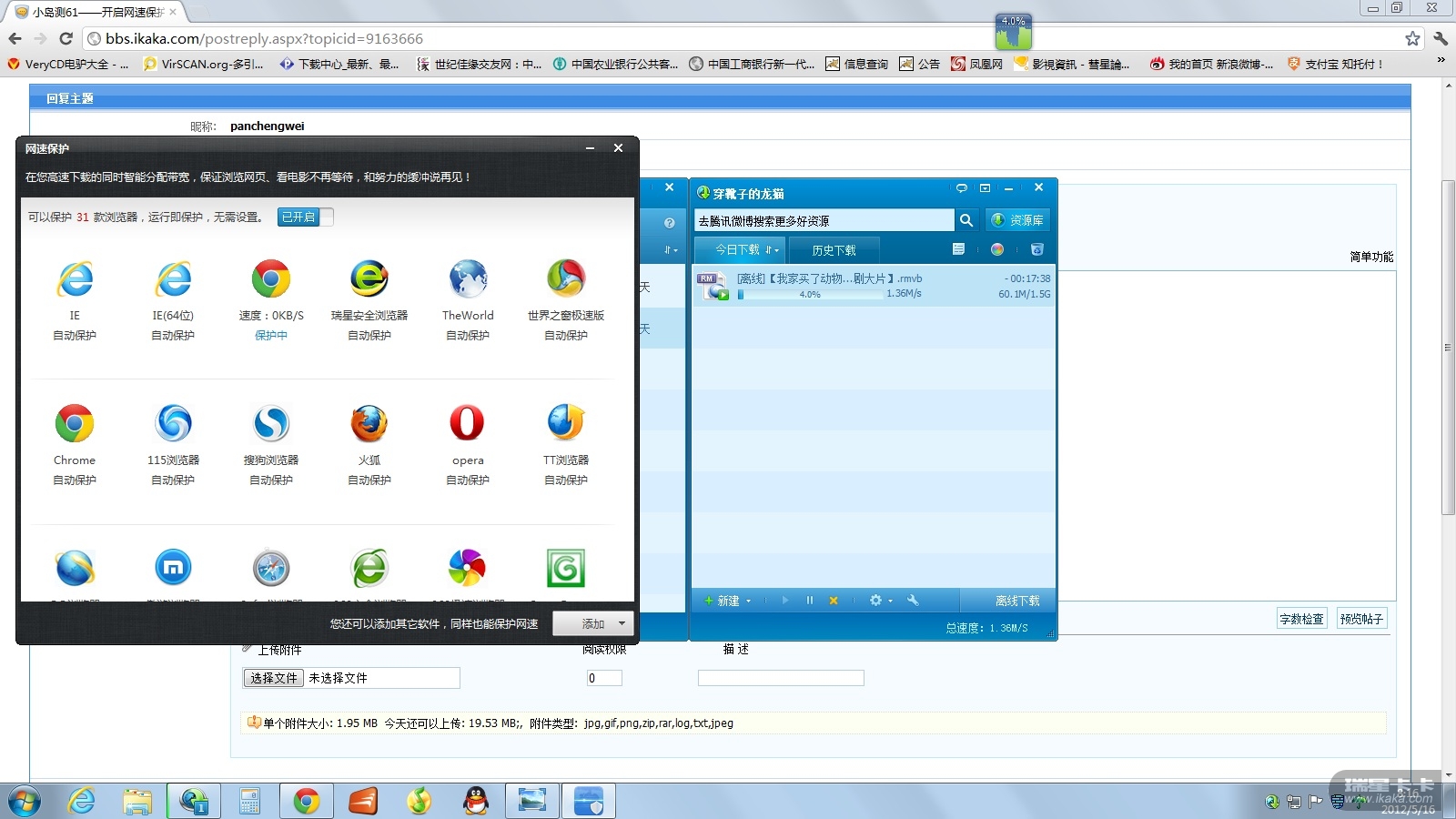Viewport: 1456px width, 819px height.
Task: Open the task list view icon in the download window
Action: 958,249
